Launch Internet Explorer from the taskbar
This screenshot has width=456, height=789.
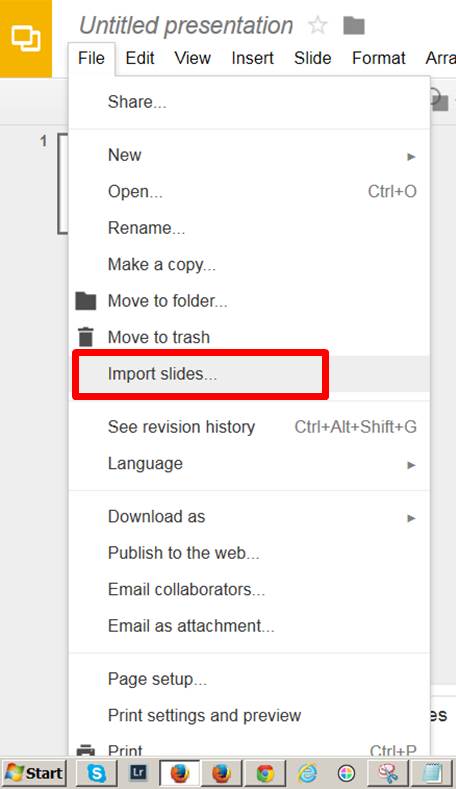click(307, 773)
